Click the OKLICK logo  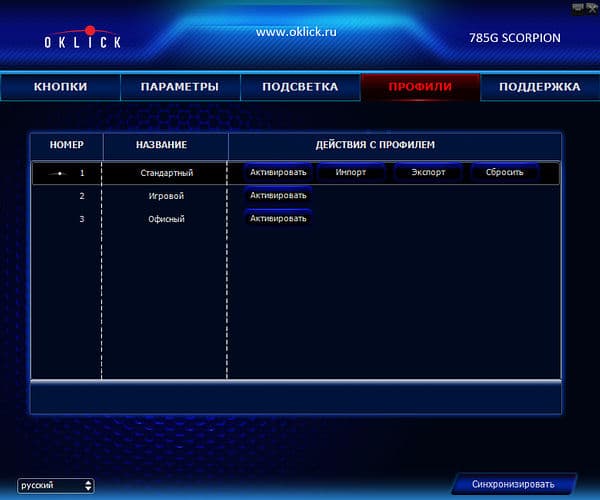pyautogui.click(x=83, y=38)
